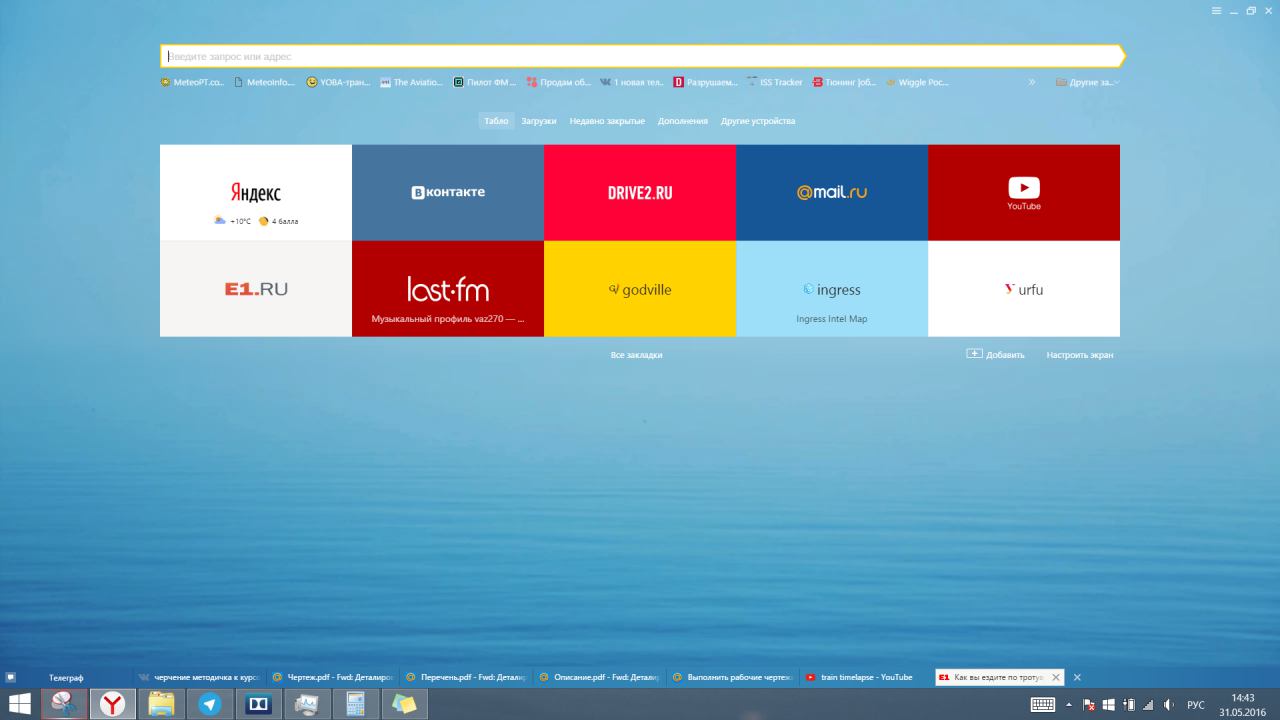This screenshot has width=1280, height=720.
Task: Open the volume speaker tray icon
Action: 1169,704
